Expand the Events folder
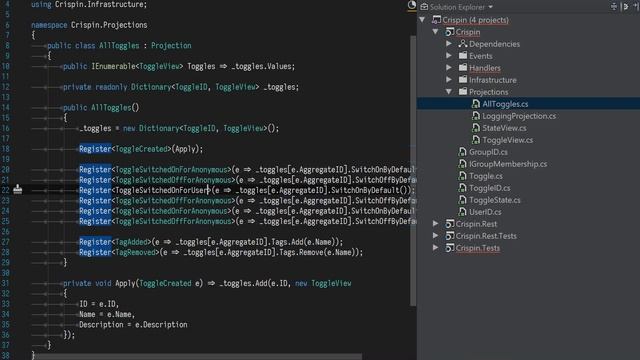640x360 pixels. click(449, 56)
